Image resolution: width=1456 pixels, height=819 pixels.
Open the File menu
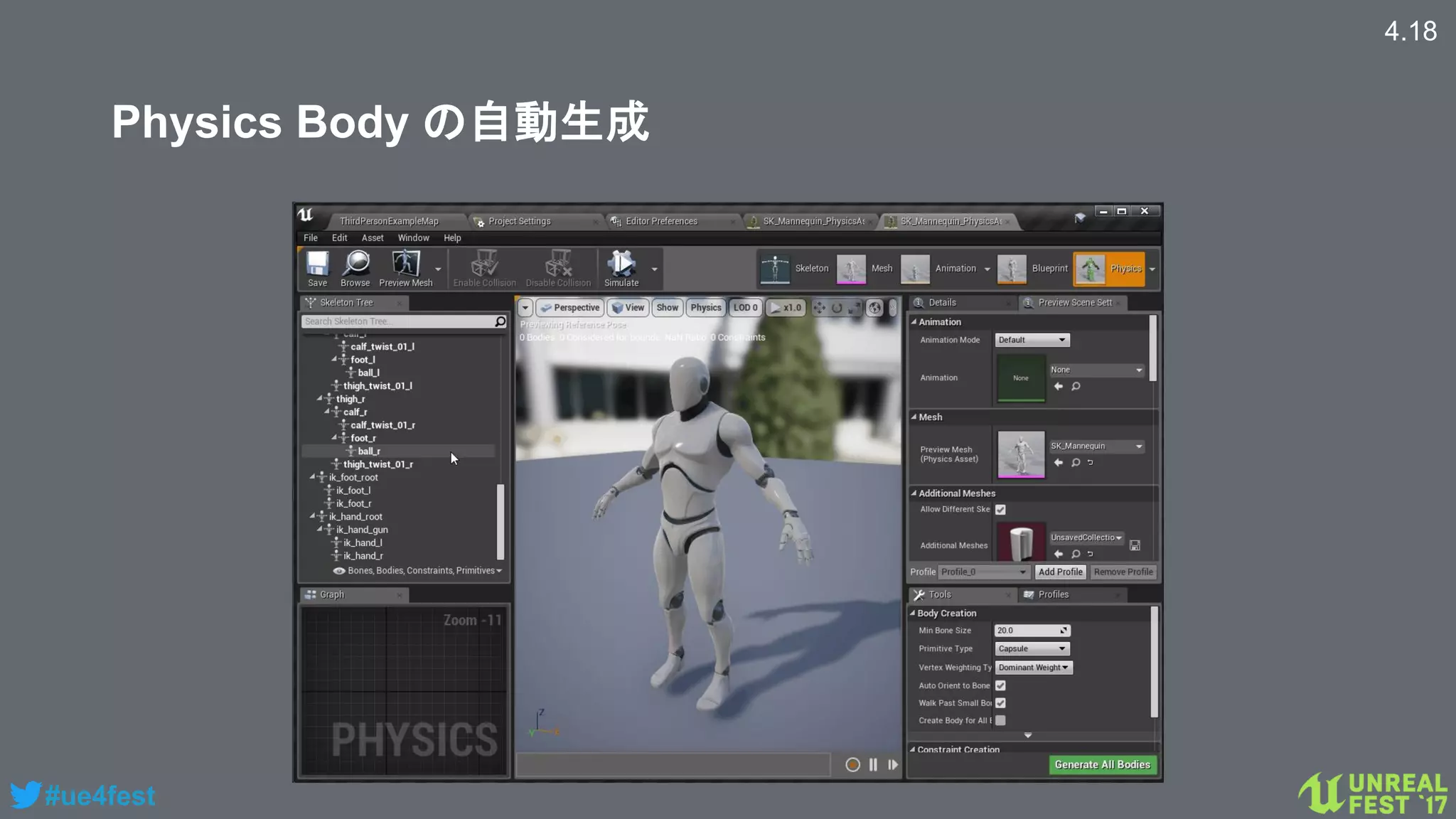311,237
